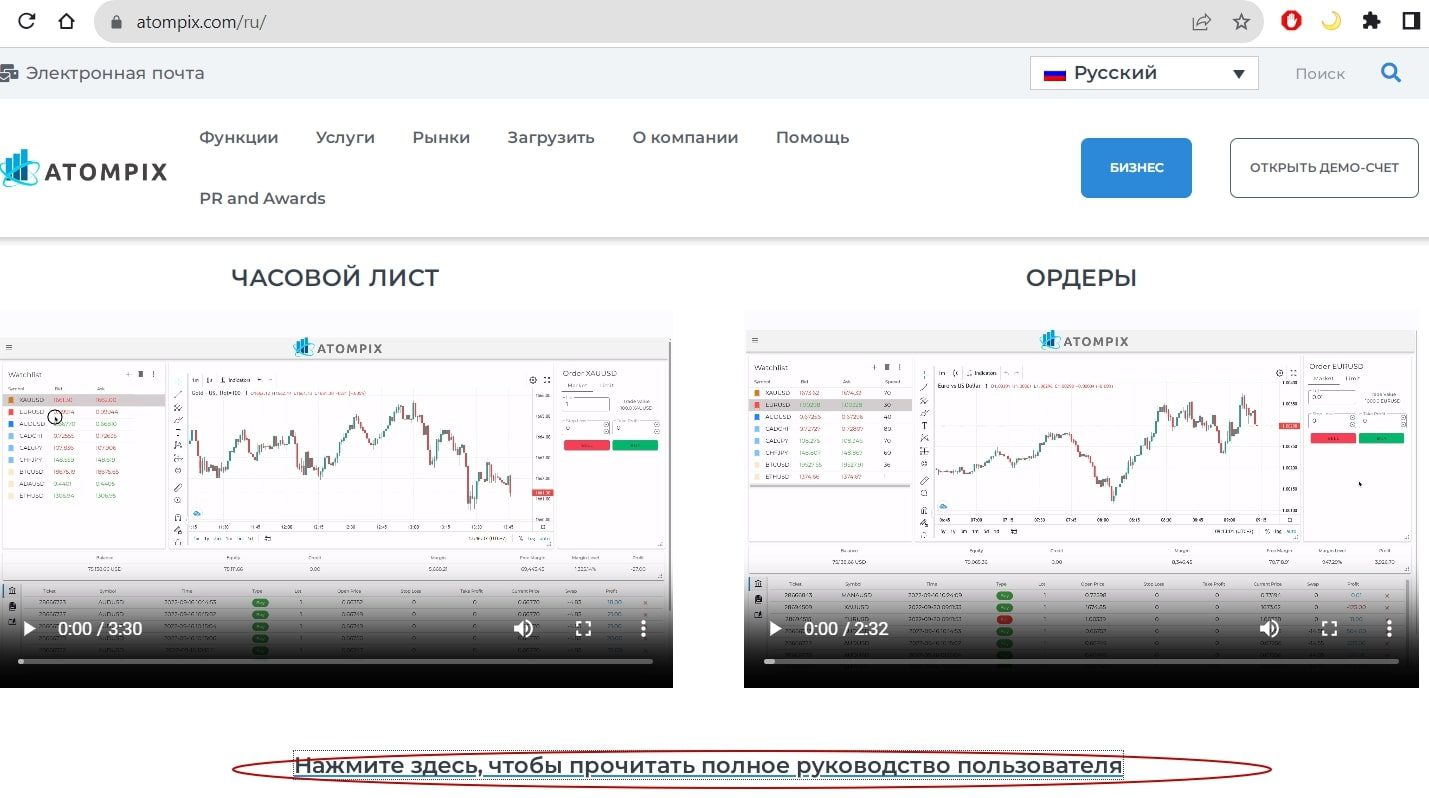The height and width of the screenshot is (798, 1429).
Task: Toggle the browser side panel icon
Action: pyautogui.click(x=1411, y=20)
